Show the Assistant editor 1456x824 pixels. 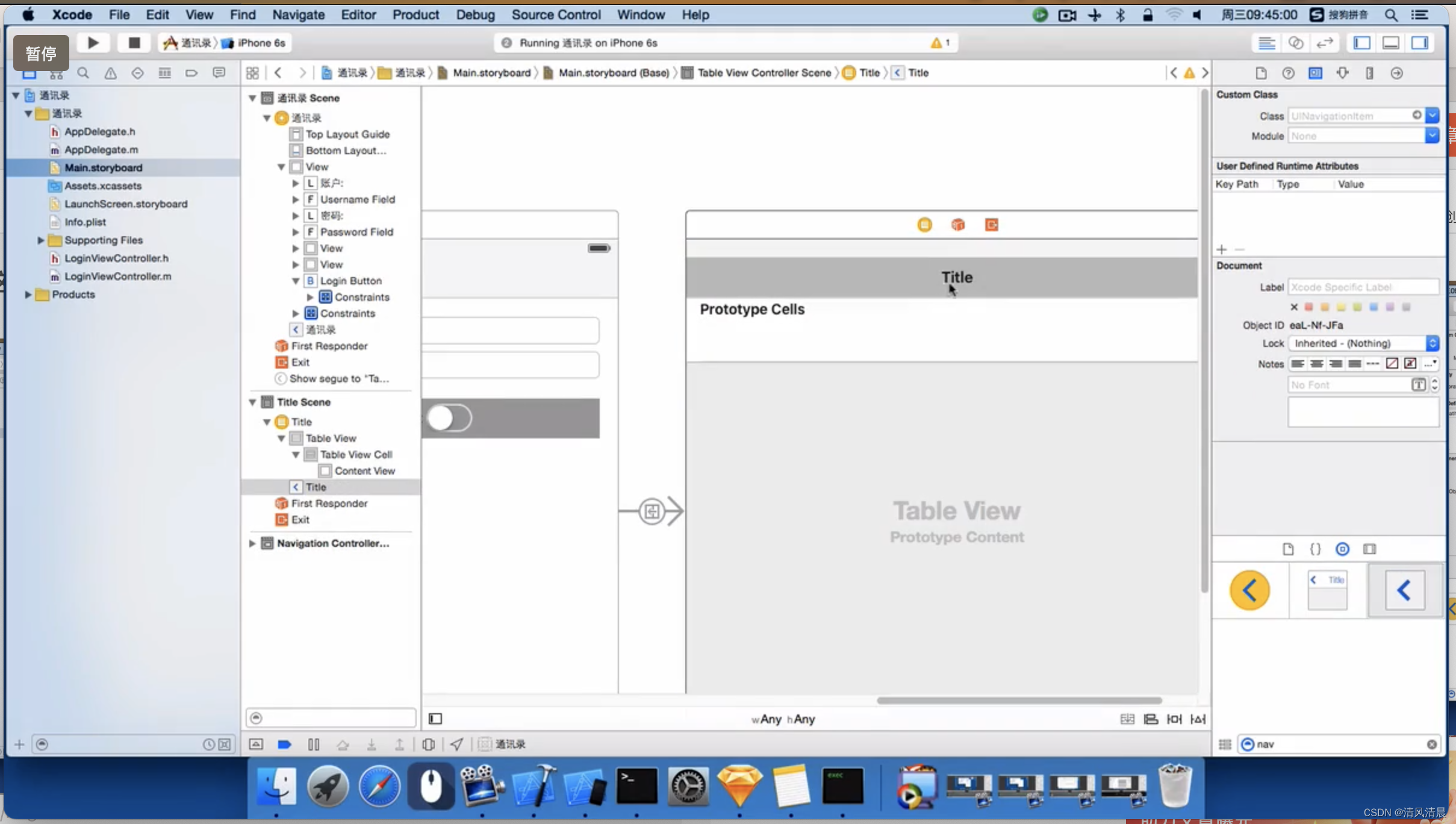[1295, 43]
